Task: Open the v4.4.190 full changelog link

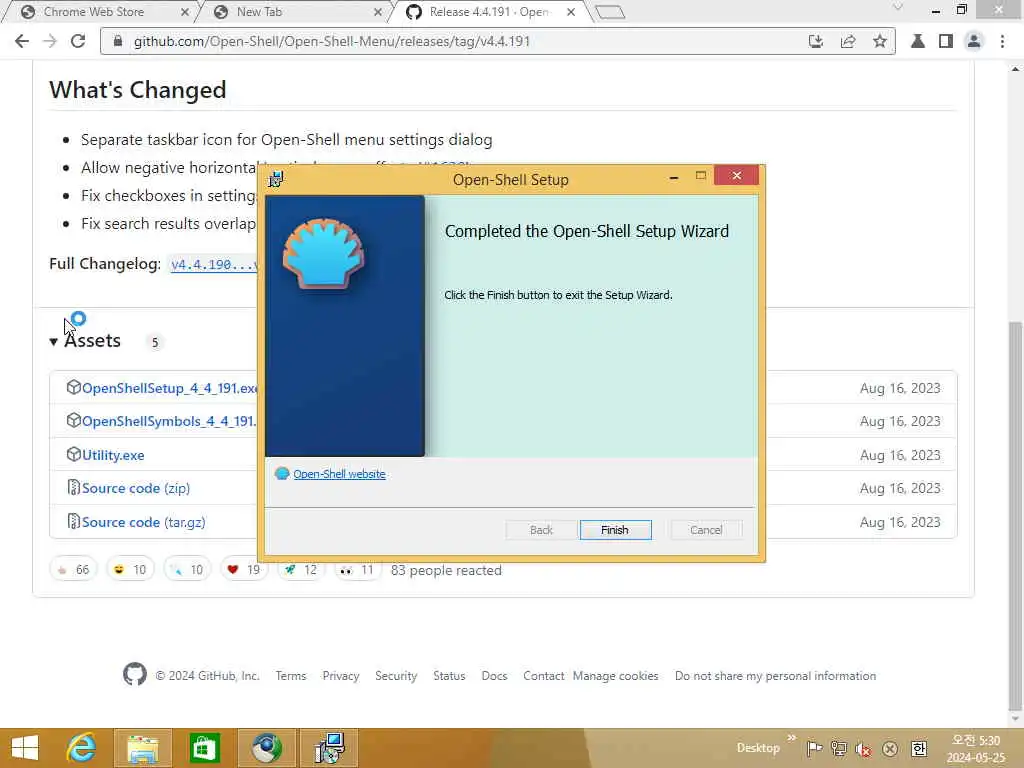Action: click(x=214, y=264)
